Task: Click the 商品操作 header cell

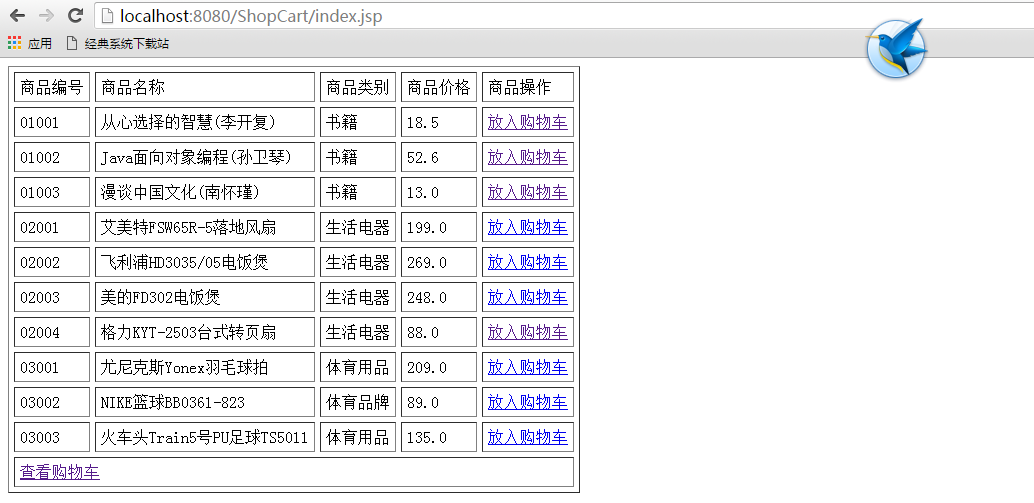Action: (528, 87)
